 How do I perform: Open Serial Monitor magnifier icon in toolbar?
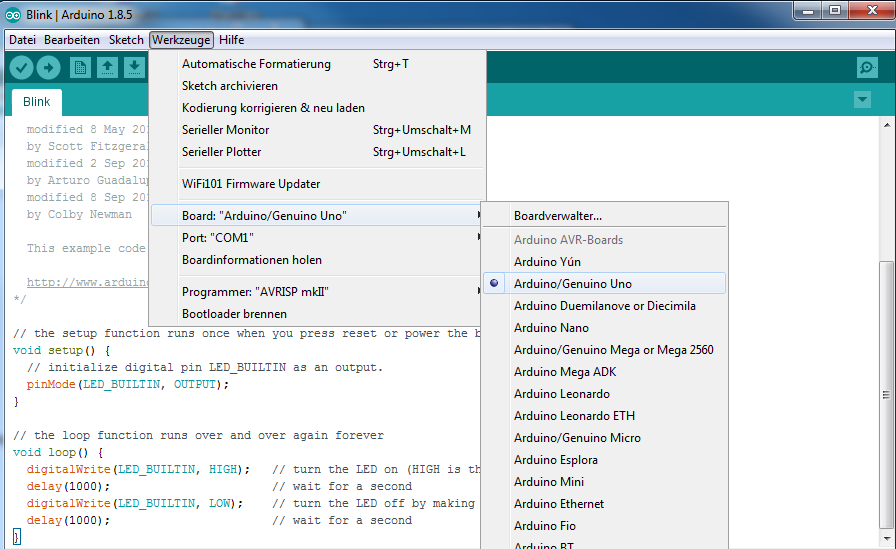[x=867, y=67]
